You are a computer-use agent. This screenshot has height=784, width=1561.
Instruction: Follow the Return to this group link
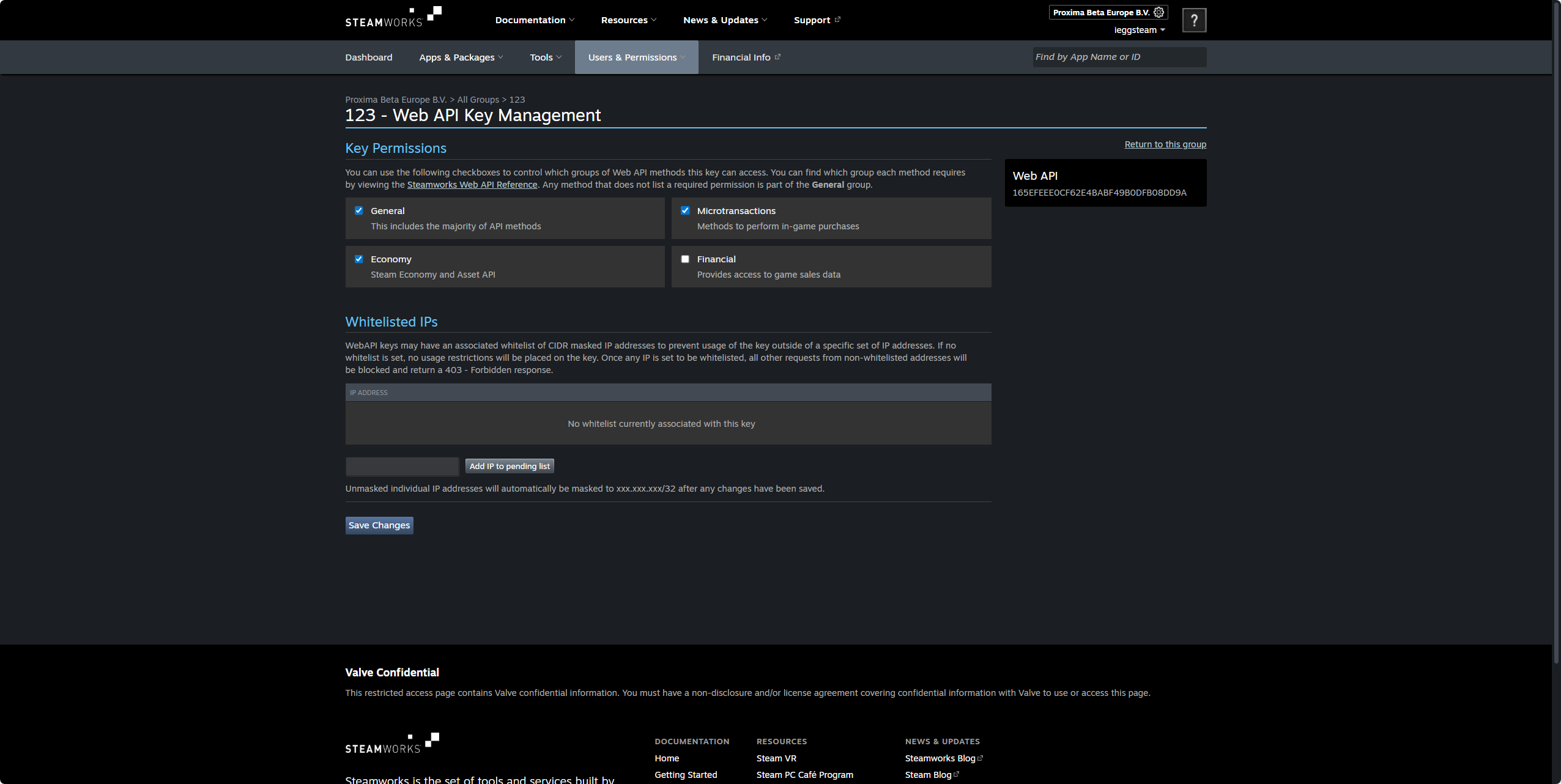(x=1165, y=144)
